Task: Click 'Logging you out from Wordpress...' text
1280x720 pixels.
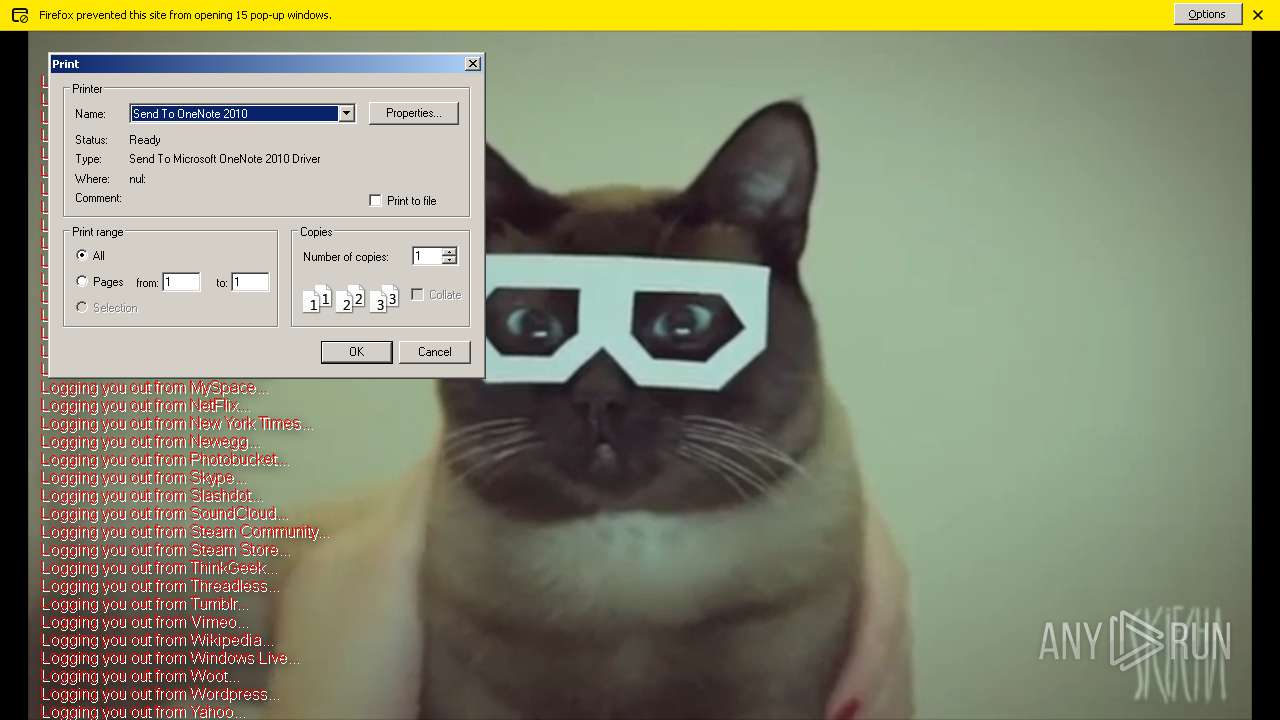Action: [x=160, y=694]
